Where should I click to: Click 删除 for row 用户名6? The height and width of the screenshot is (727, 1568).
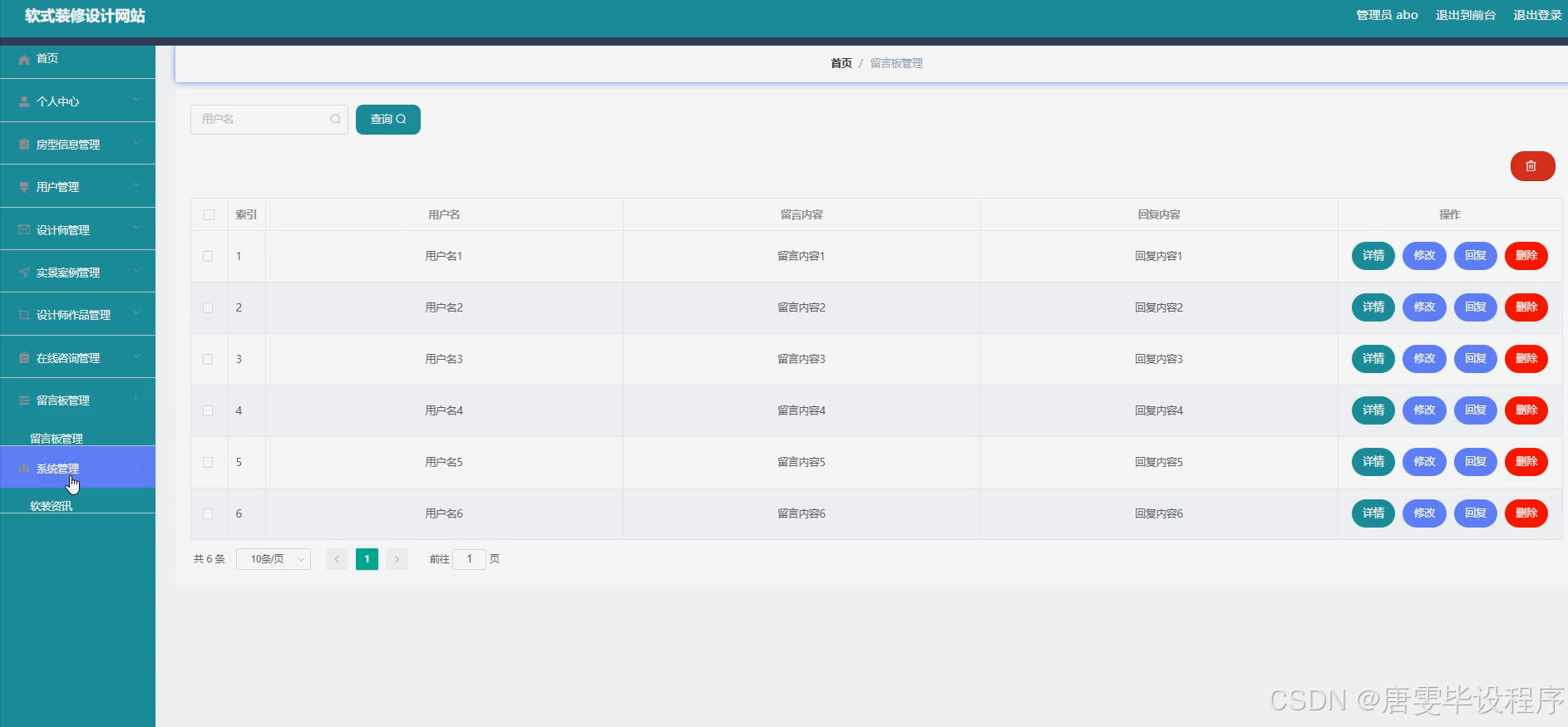[1526, 513]
